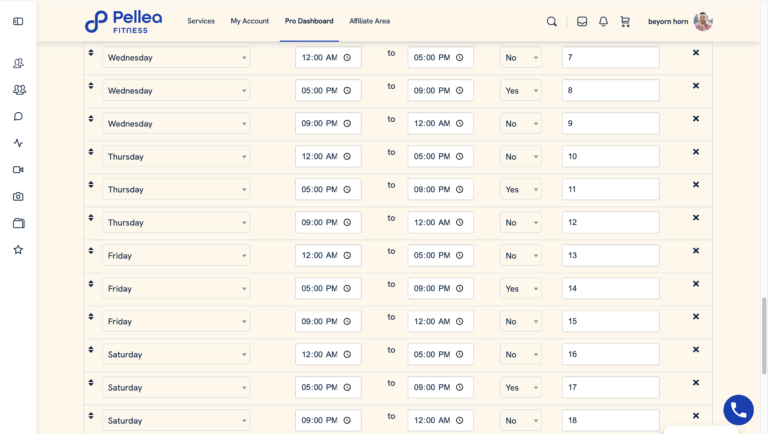Open Yes dropdown in row 17

[x=521, y=387]
